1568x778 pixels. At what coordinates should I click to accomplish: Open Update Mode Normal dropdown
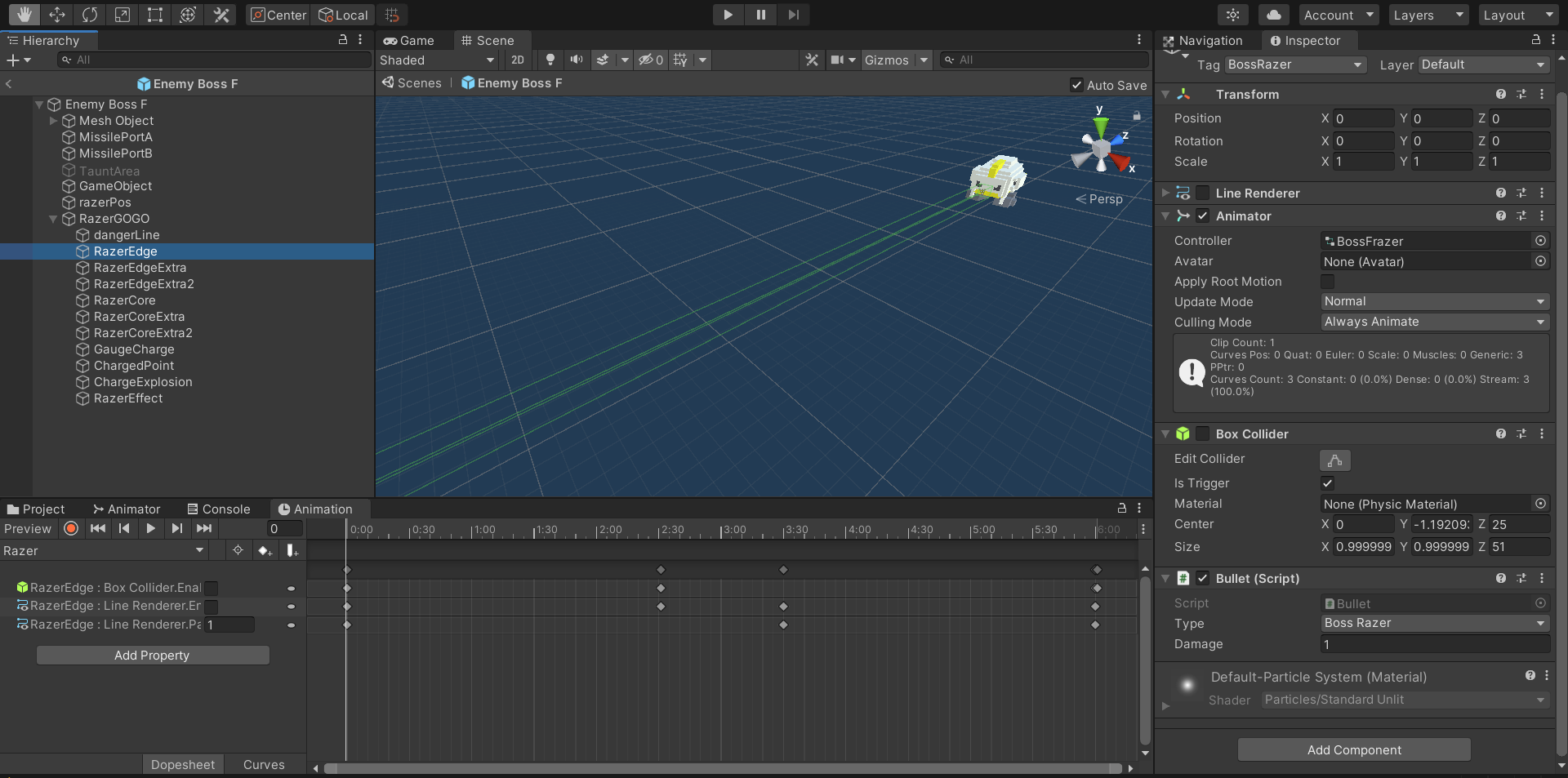click(x=1435, y=301)
